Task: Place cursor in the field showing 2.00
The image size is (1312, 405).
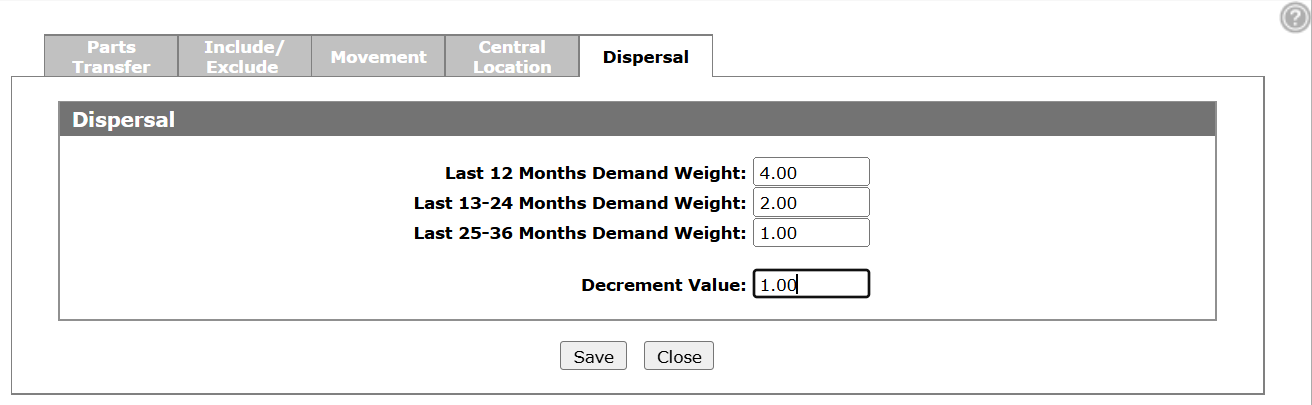Action: [x=811, y=203]
